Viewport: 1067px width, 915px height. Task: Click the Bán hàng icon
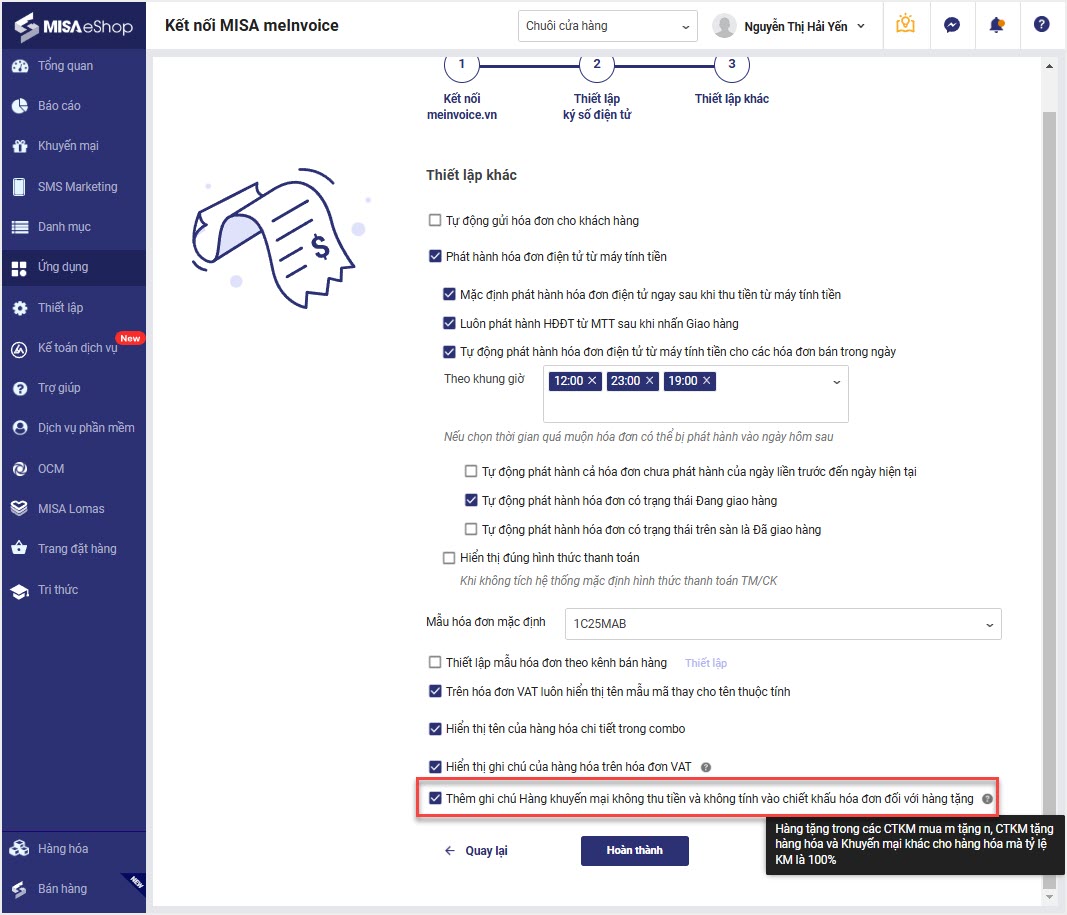pyautogui.click(x=19, y=889)
